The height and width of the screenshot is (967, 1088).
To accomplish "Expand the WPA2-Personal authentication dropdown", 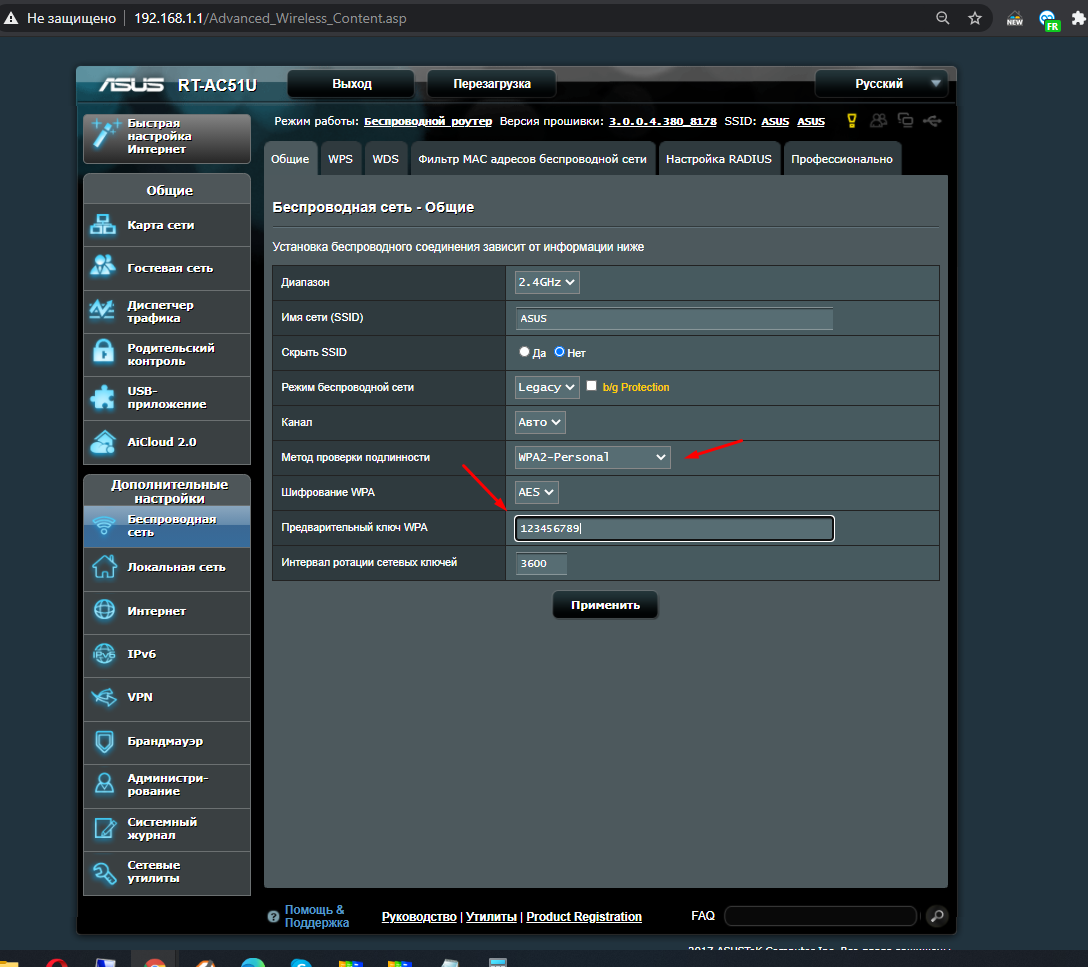I will click(x=592, y=457).
